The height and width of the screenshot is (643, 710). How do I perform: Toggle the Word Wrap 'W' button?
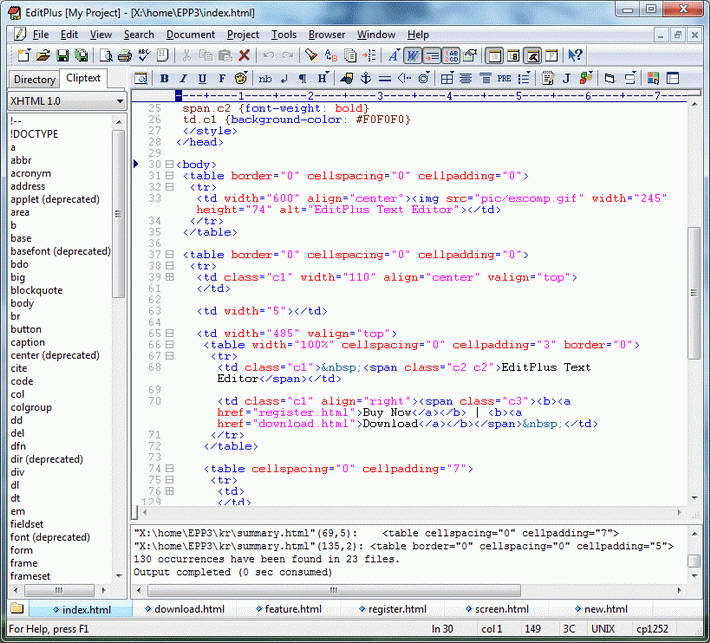[412, 55]
